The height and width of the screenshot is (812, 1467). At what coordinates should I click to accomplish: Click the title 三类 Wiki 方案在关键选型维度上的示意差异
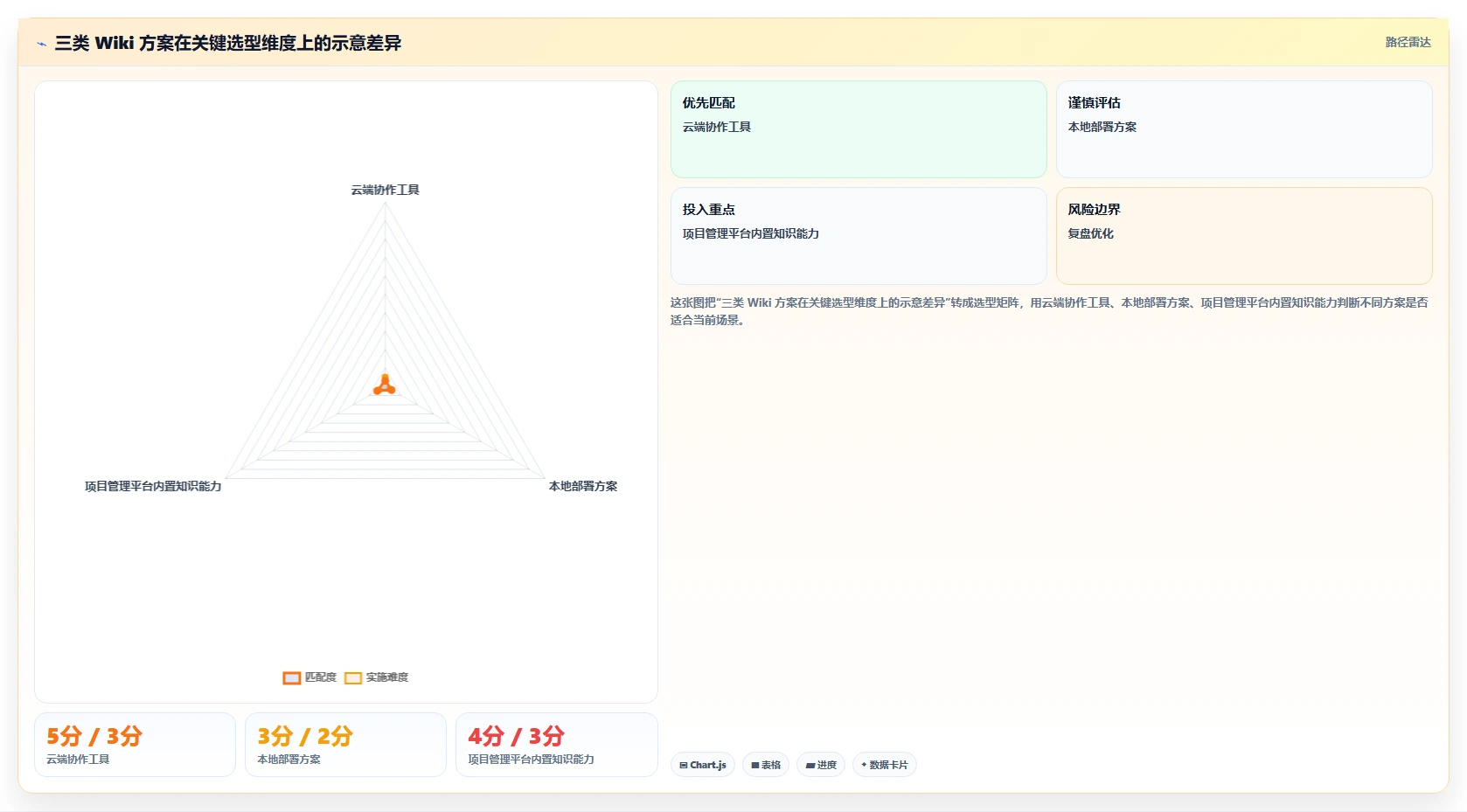click(x=228, y=43)
